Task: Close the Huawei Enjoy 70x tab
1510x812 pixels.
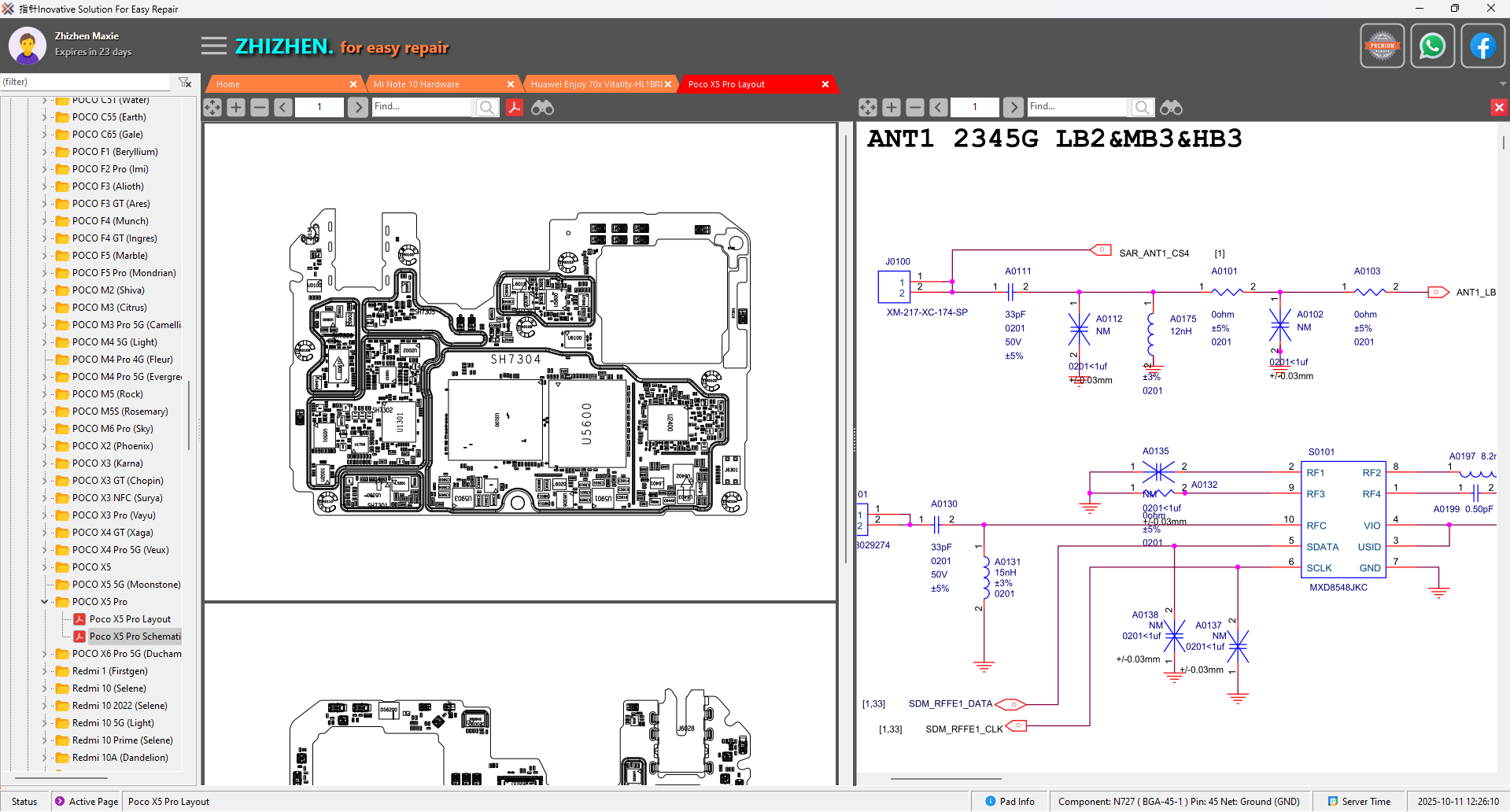Action: (x=668, y=84)
